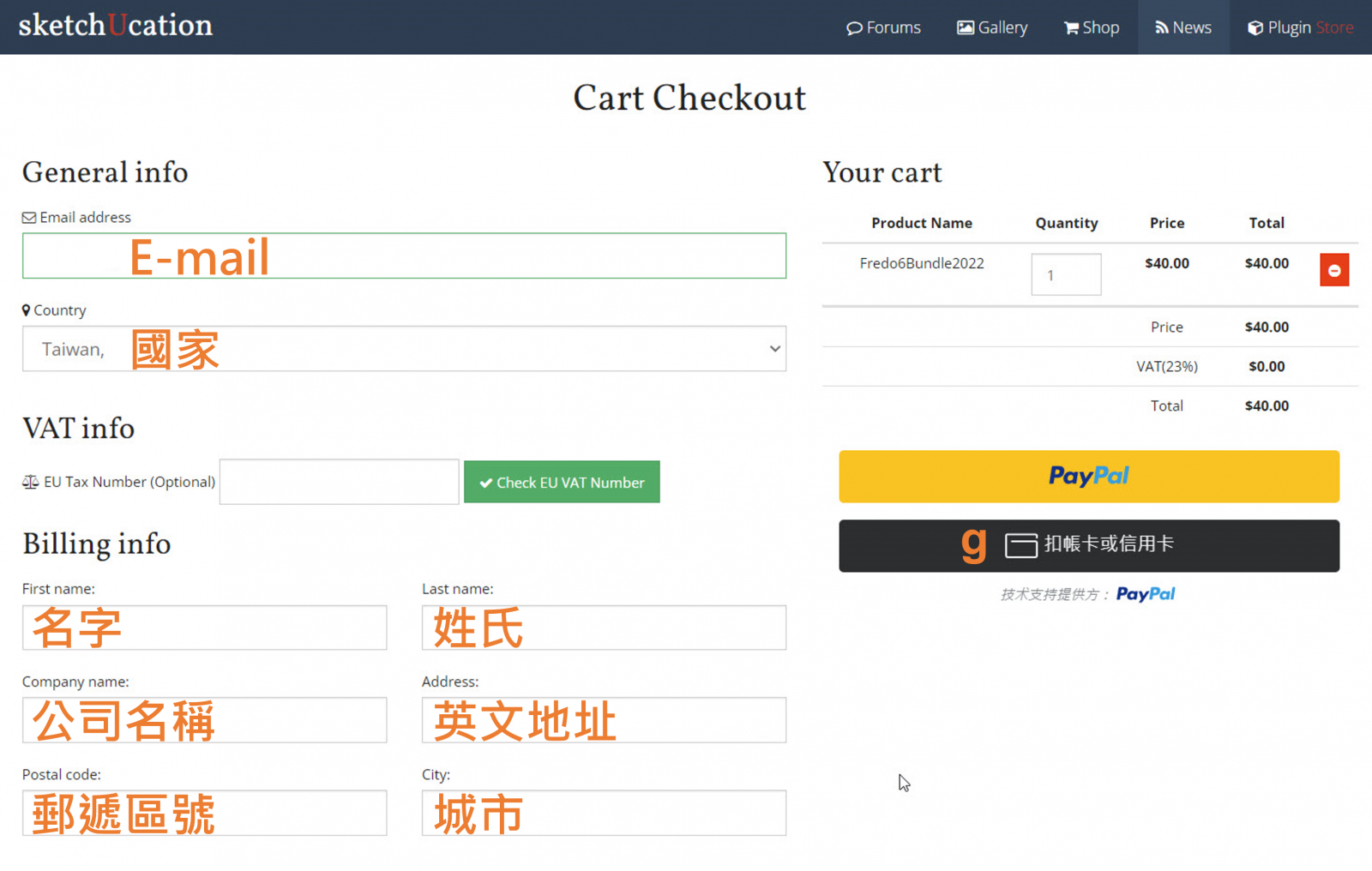Focus the EU Tax Number field
This screenshot has width=1372, height=871.
pos(340,482)
